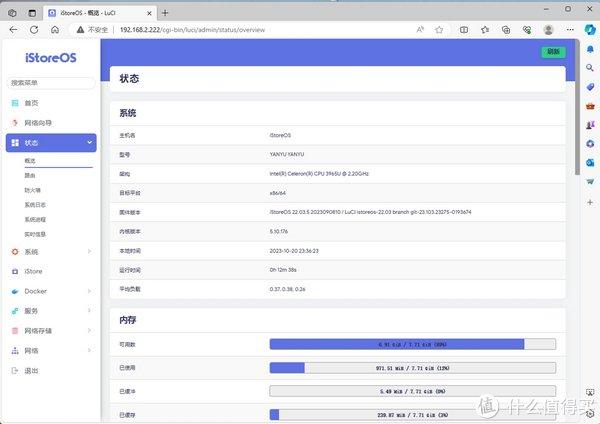Collapse the 状态 menu chevron

[89, 142]
